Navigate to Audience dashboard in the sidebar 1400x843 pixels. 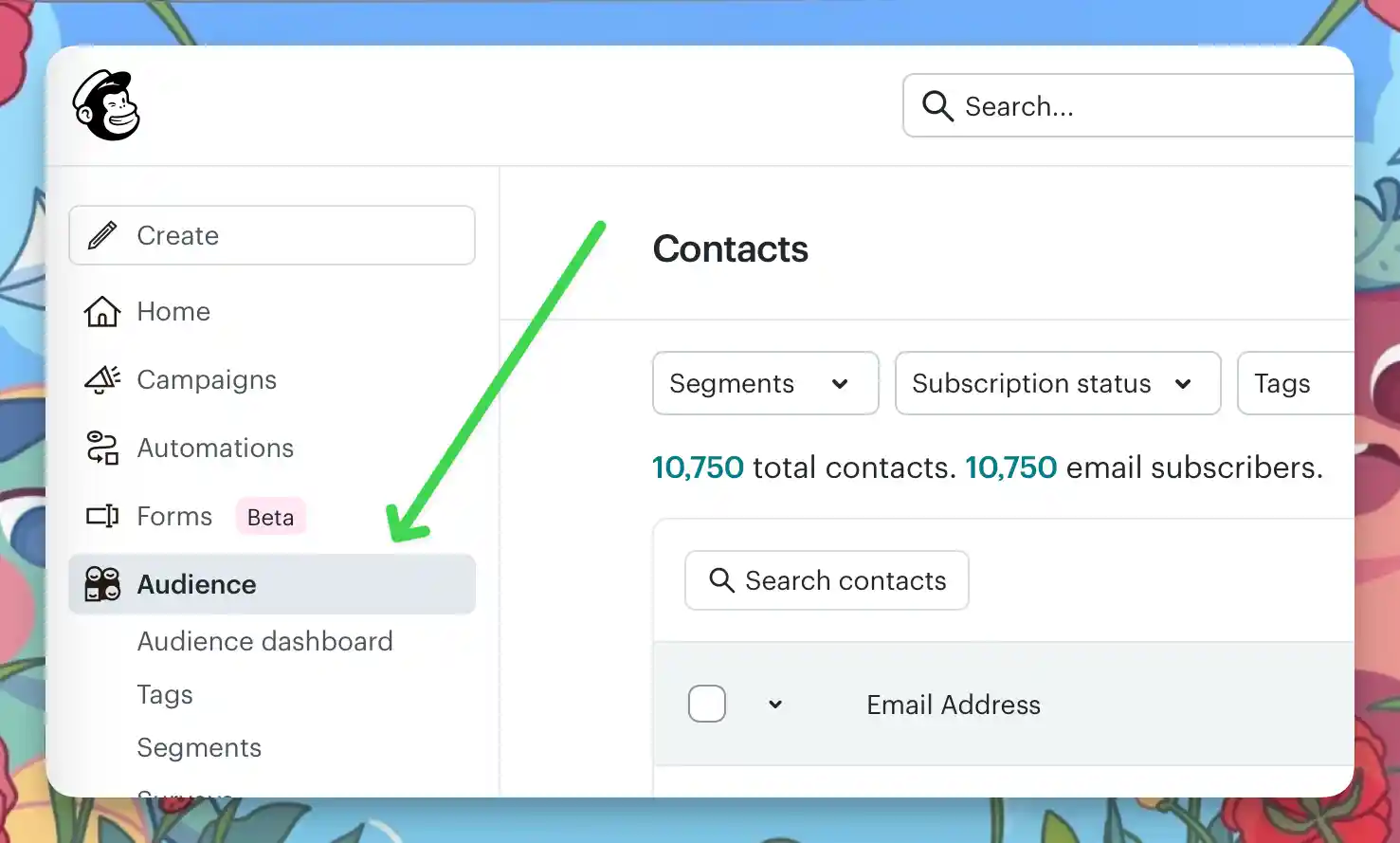click(265, 642)
